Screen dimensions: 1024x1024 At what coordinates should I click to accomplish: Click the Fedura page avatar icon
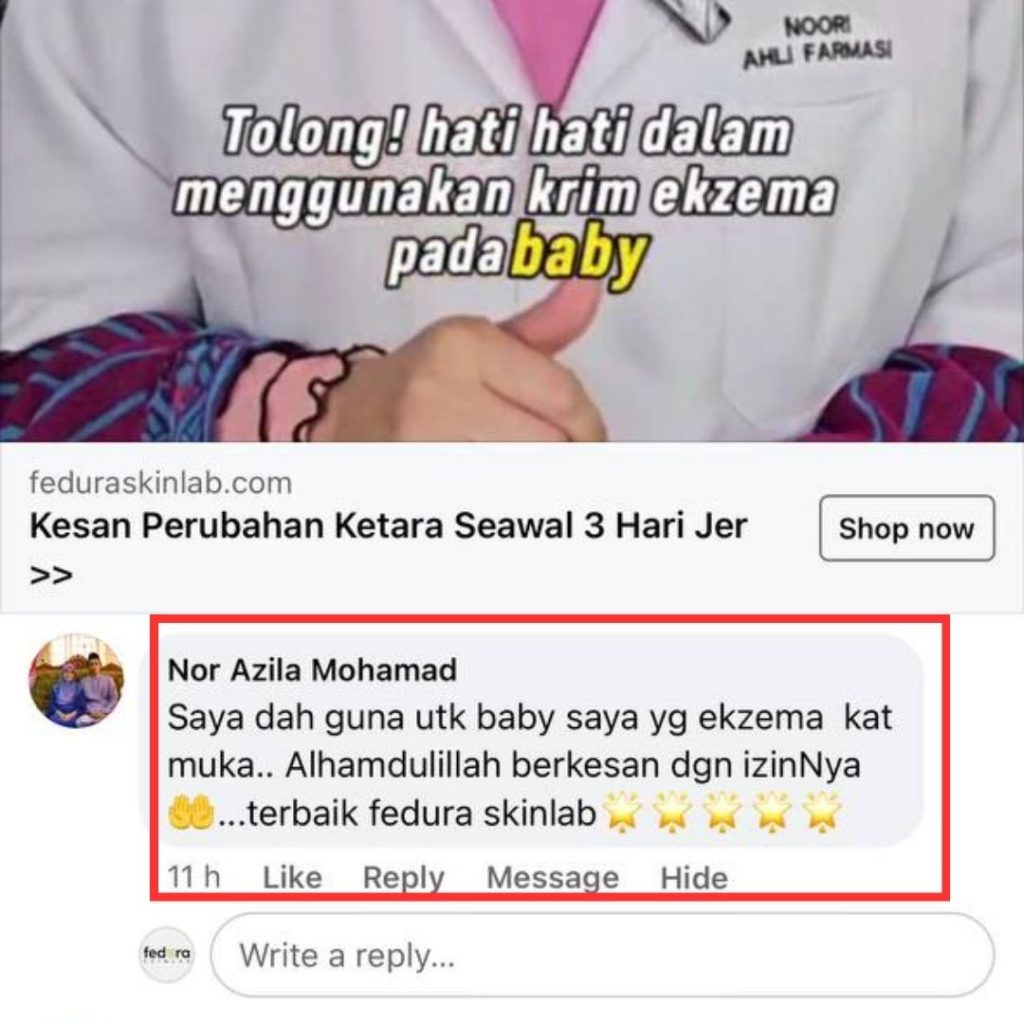(x=167, y=954)
